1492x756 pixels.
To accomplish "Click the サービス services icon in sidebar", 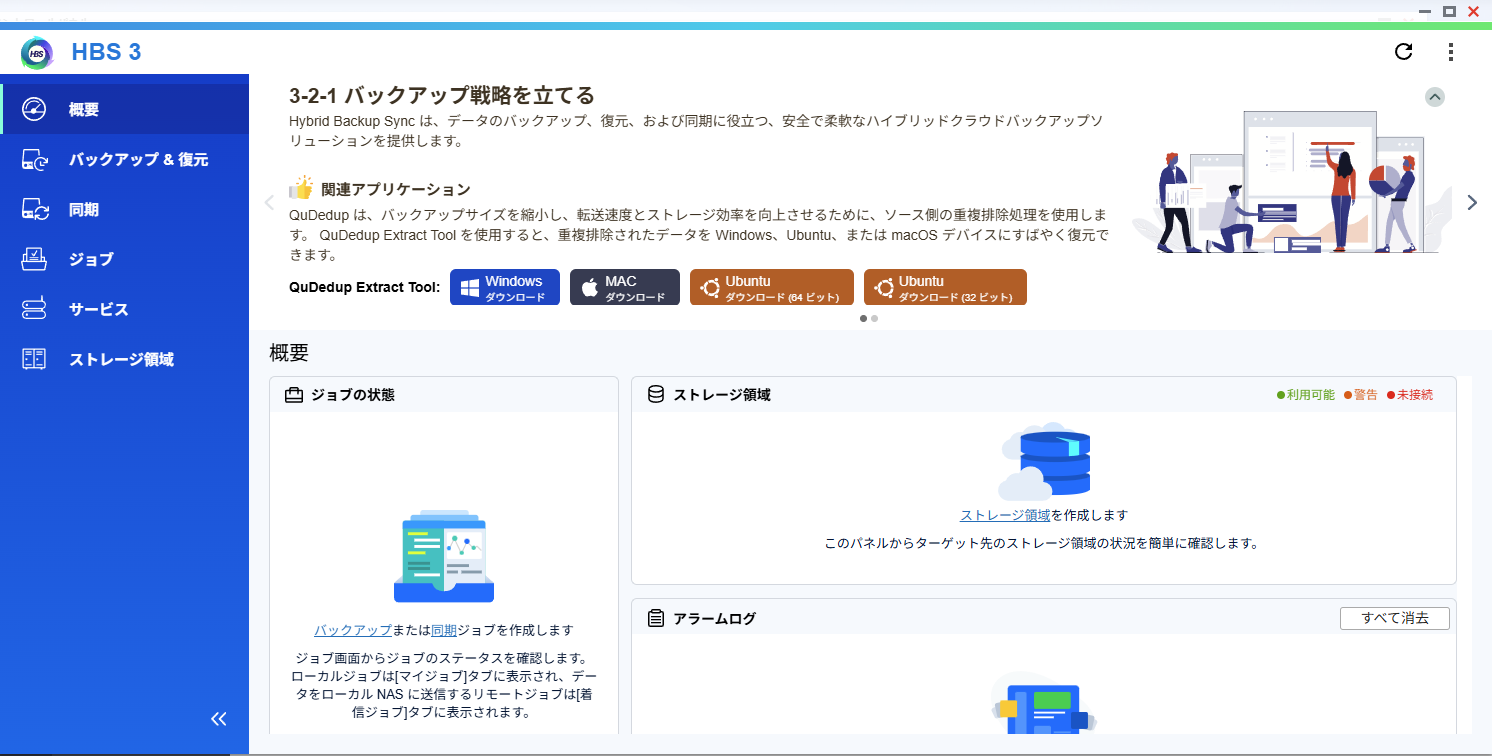I will pos(35,310).
